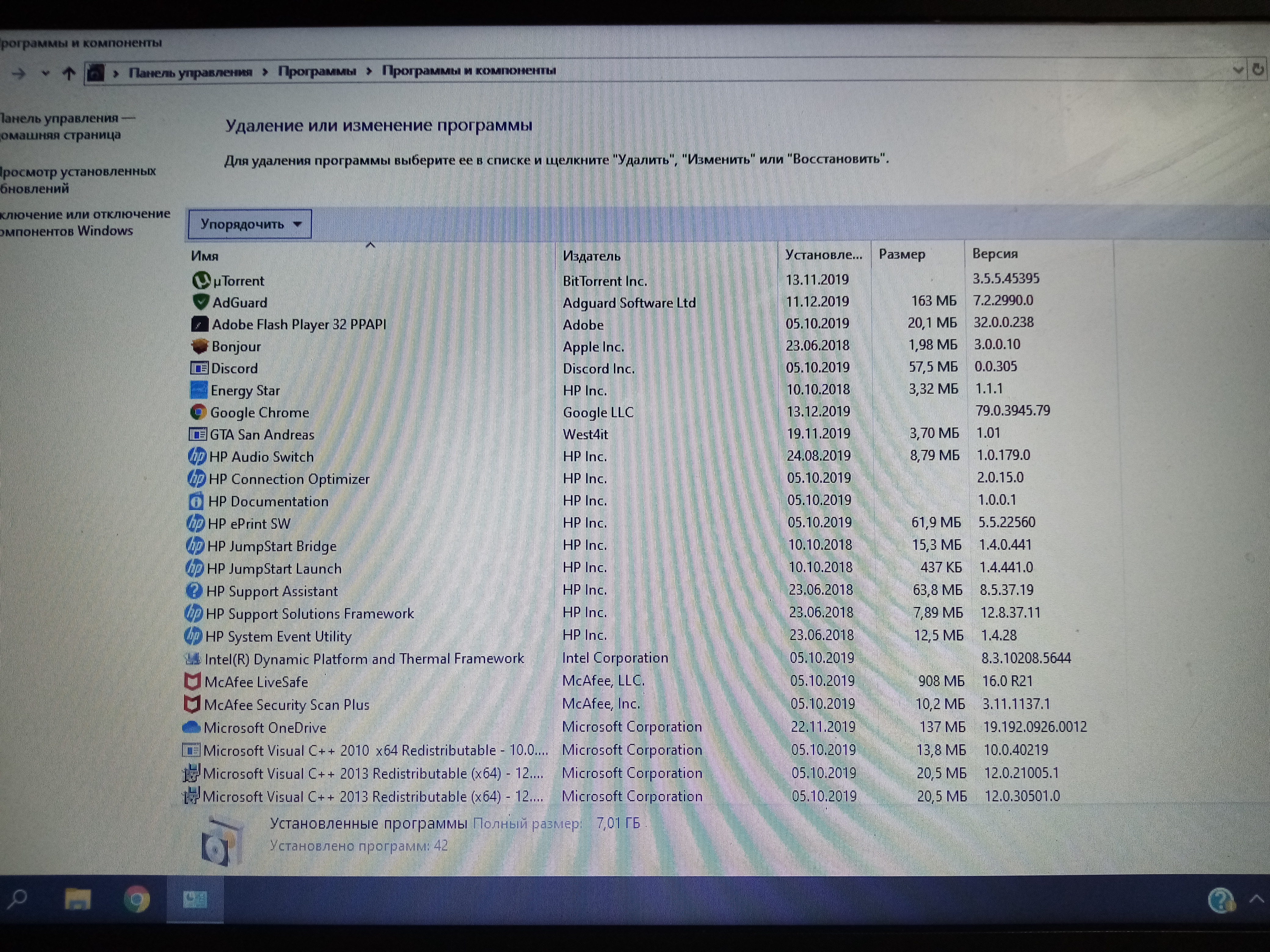1270x952 pixels.
Task: Open recent locations dropdown arrow
Action: pyautogui.click(x=45, y=74)
